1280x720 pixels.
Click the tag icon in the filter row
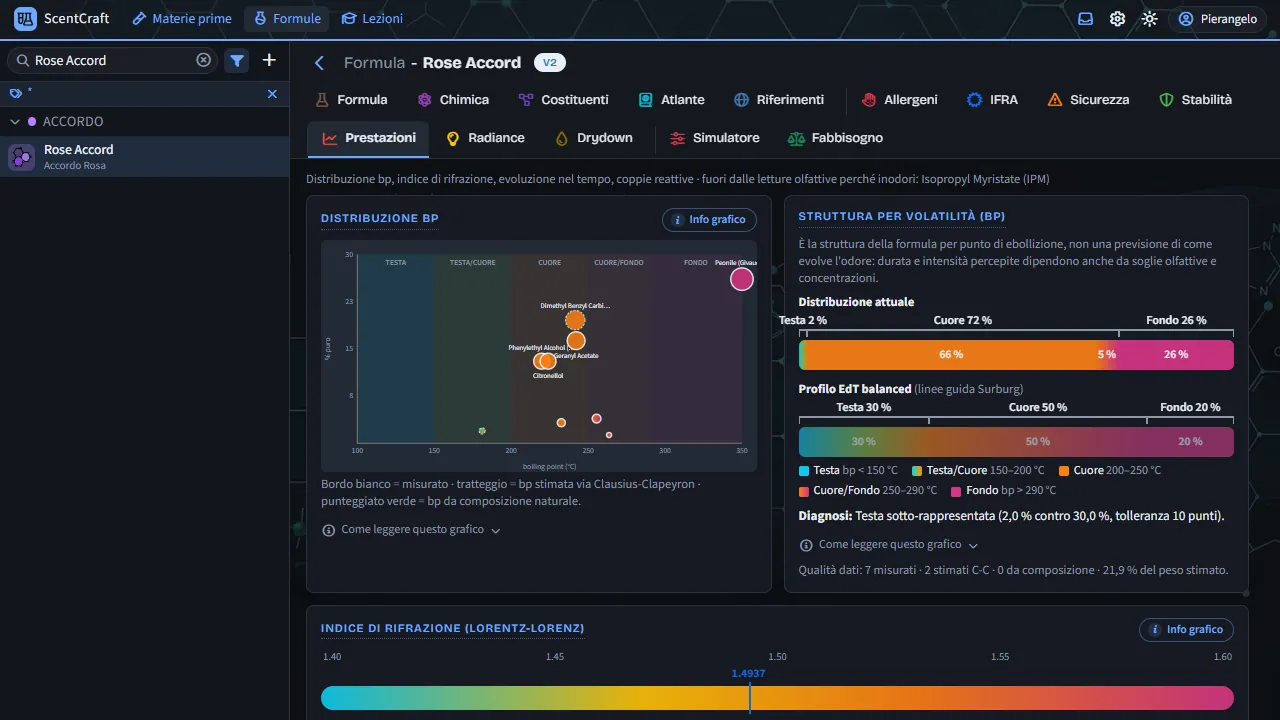point(16,93)
